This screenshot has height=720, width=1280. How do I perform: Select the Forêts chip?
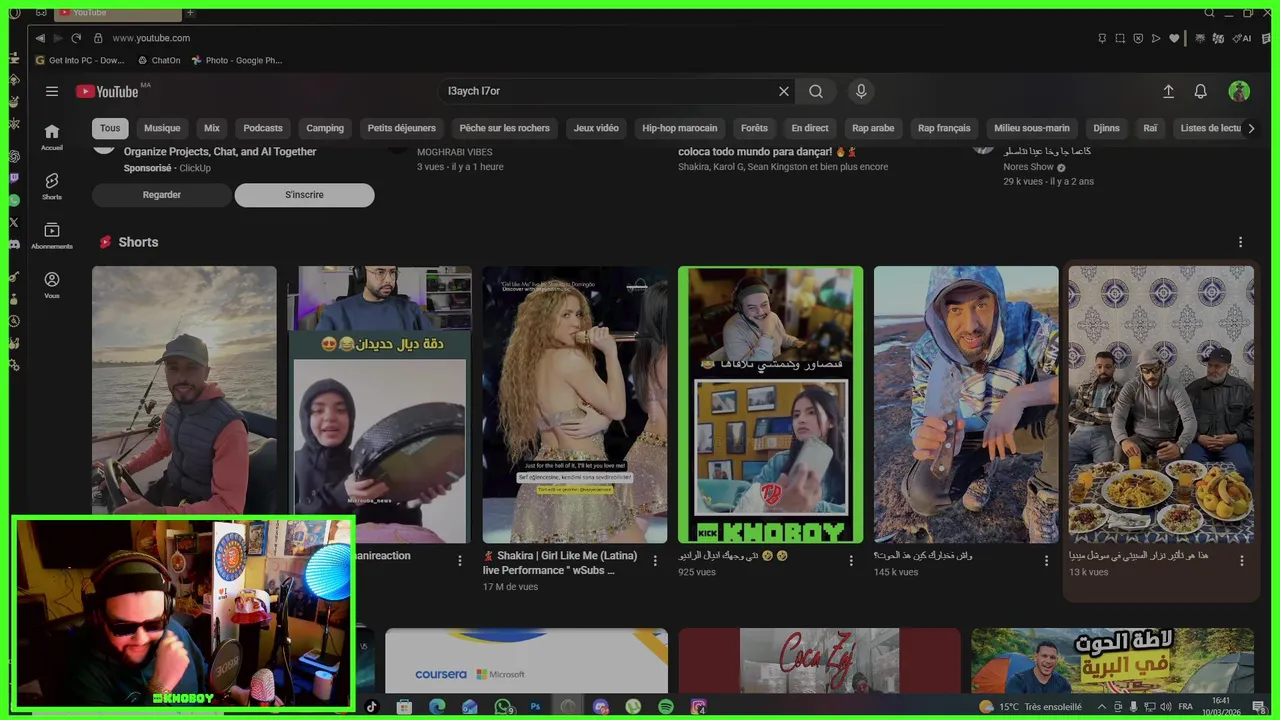(x=755, y=128)
